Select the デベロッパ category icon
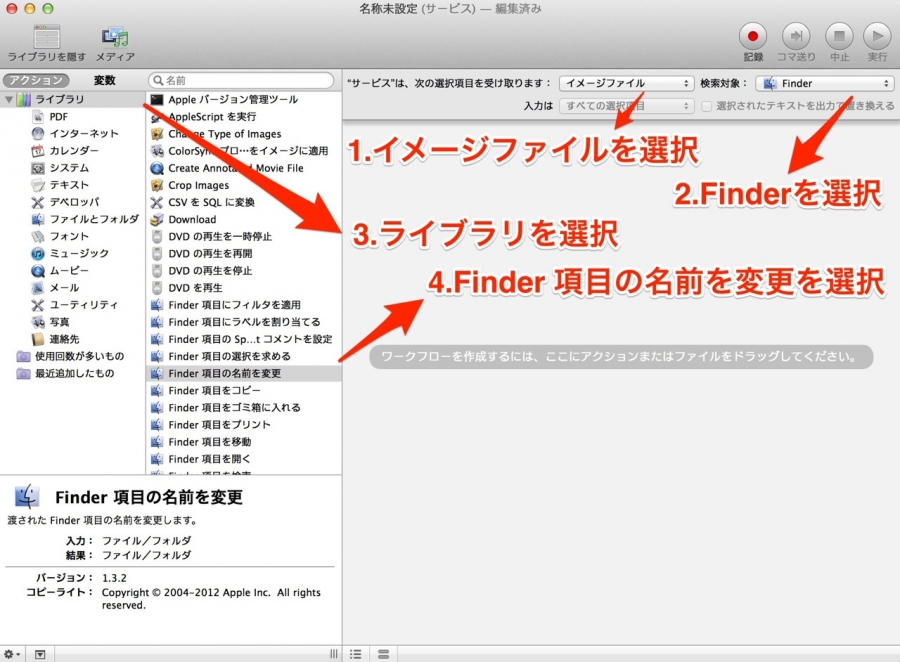The height and width of the screenshot is (662, 900). (38, 202)
